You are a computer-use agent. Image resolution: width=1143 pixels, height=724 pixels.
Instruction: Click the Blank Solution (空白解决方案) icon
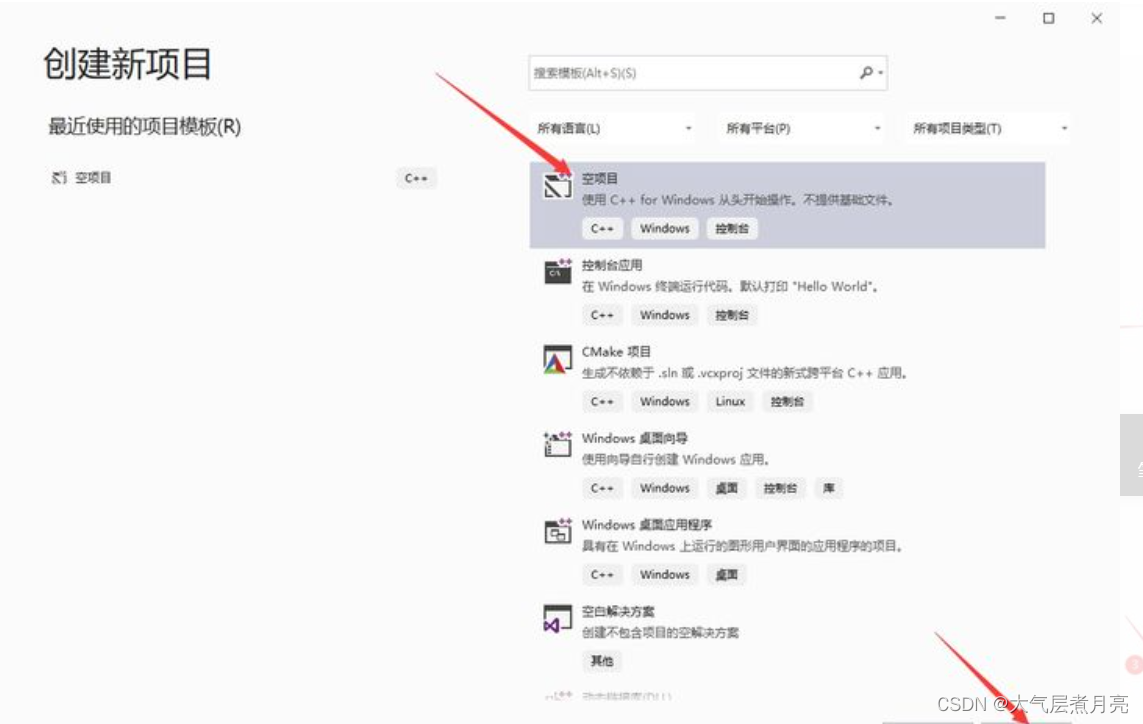coord(558,619)
